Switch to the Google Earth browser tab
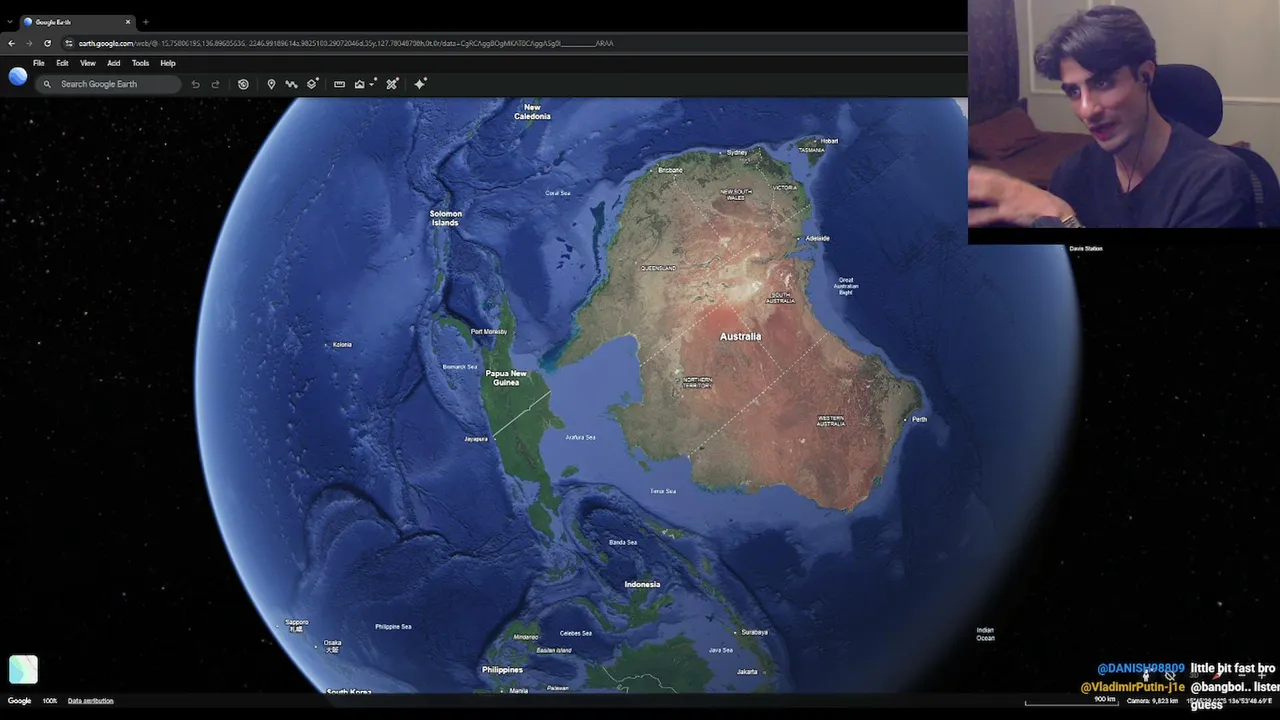Viewport: 1280px width, 720px height. click(77, 22)
